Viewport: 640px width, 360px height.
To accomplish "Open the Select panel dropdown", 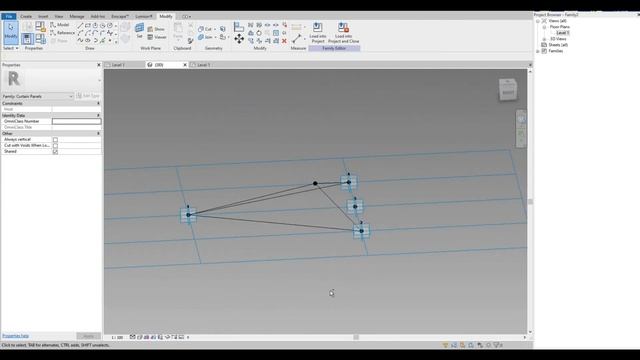I will coord(11,48).
